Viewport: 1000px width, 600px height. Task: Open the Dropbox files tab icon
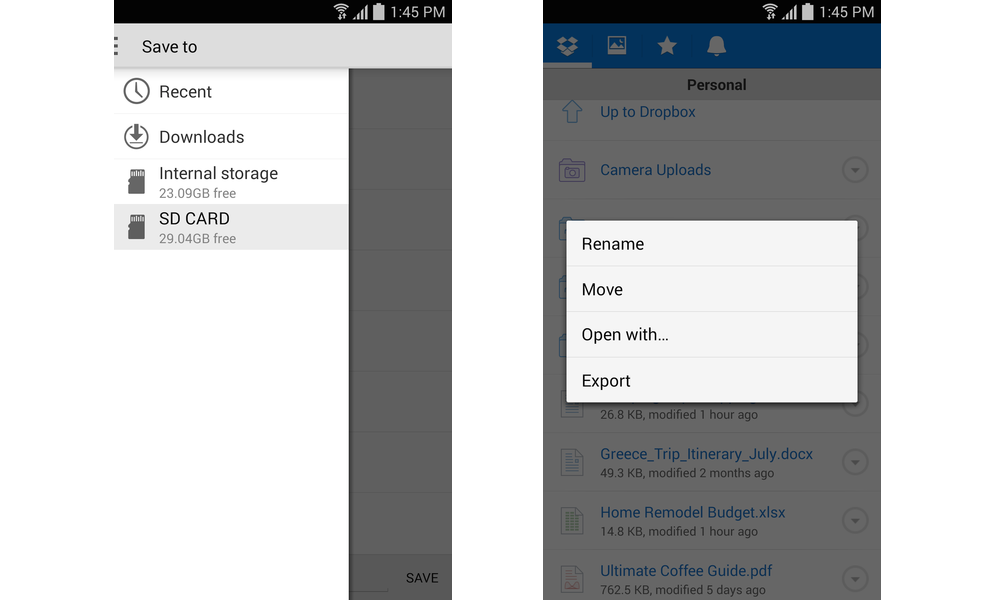[x=568, y=46]
